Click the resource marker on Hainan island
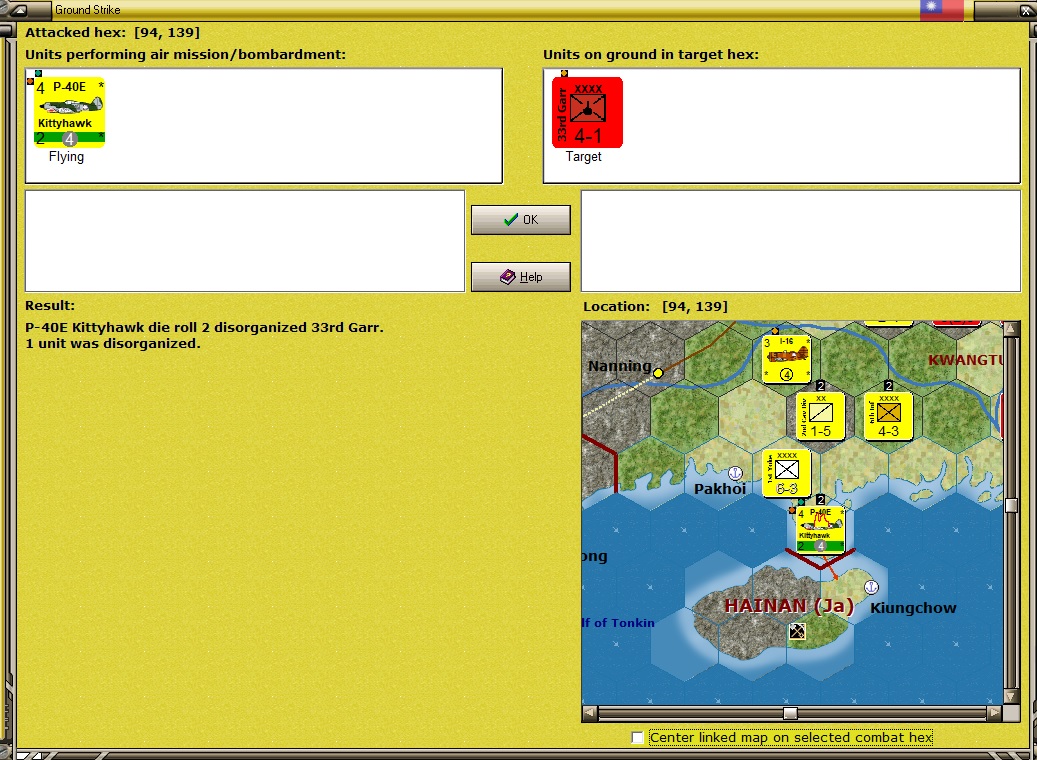The height and width of the screenshot is (760, 1037). pos(797,632)
